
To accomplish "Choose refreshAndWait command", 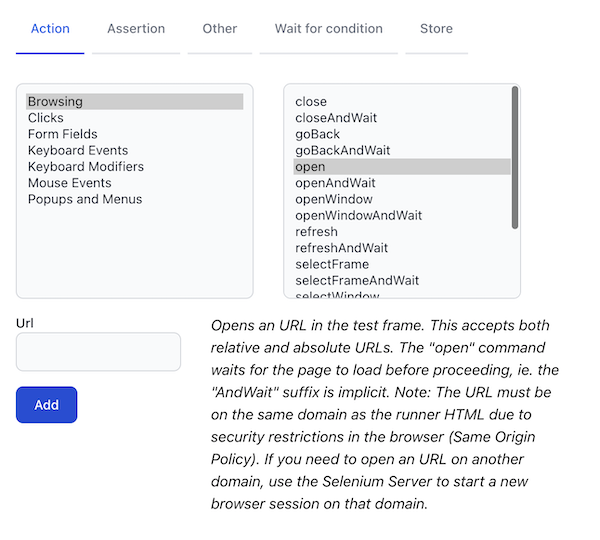I will pos(402,248).
